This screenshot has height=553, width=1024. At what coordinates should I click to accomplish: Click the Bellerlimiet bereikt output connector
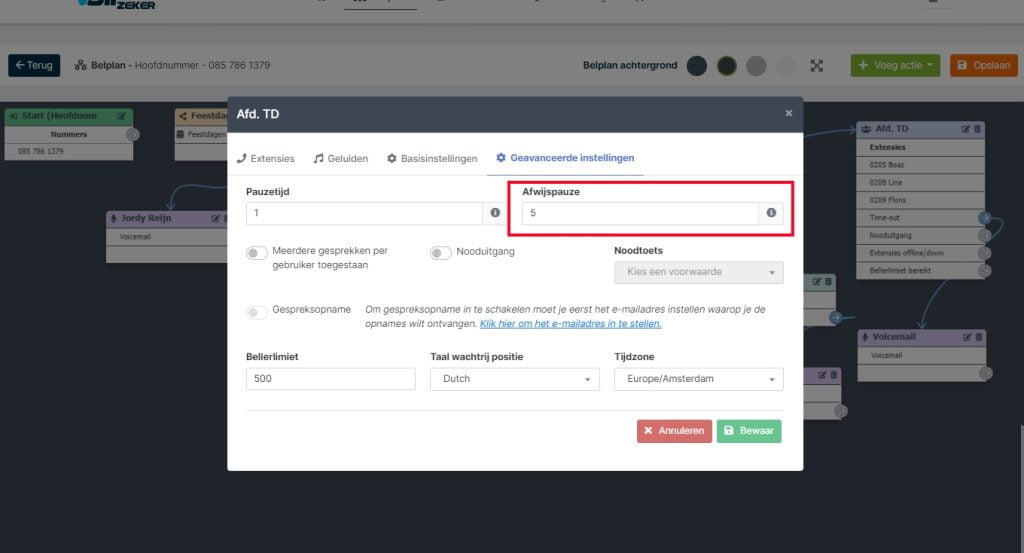point(984,270)
